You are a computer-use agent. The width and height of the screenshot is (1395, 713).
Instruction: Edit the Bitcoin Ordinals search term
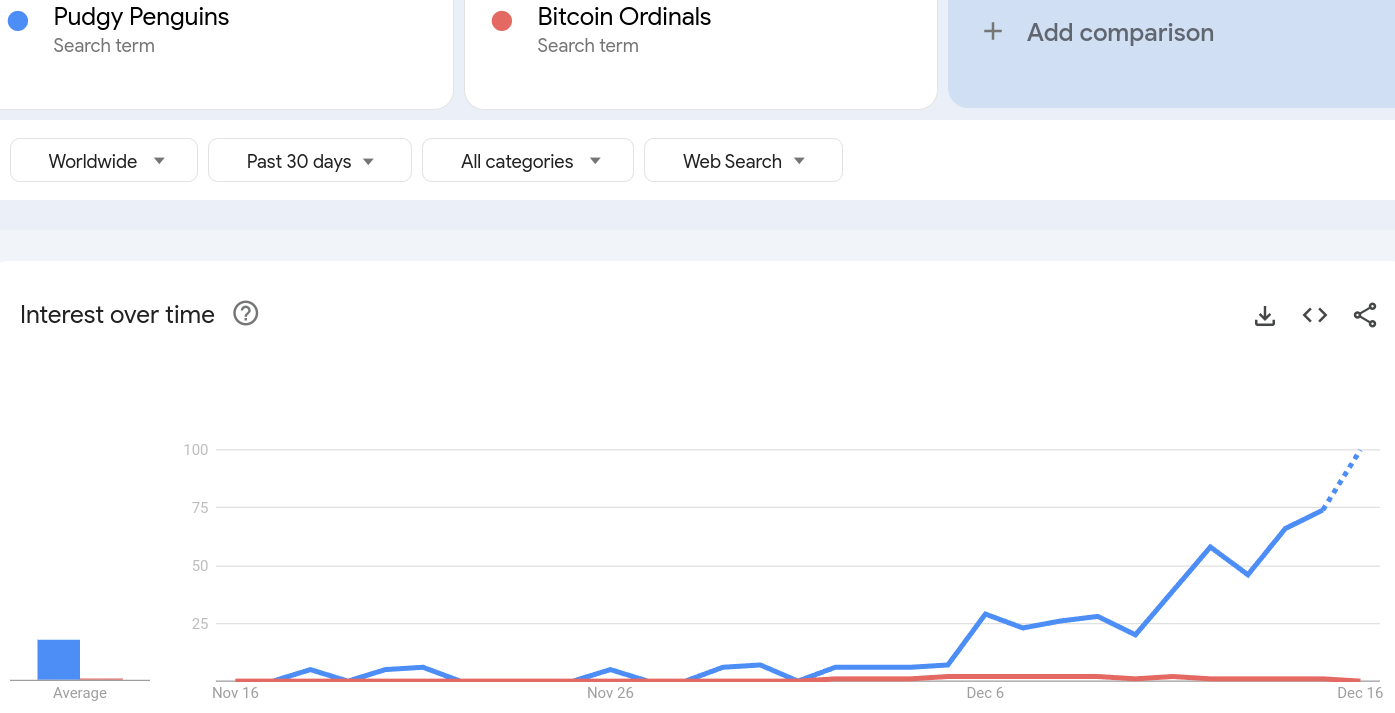pyautogui.click(x=624, y=17)
